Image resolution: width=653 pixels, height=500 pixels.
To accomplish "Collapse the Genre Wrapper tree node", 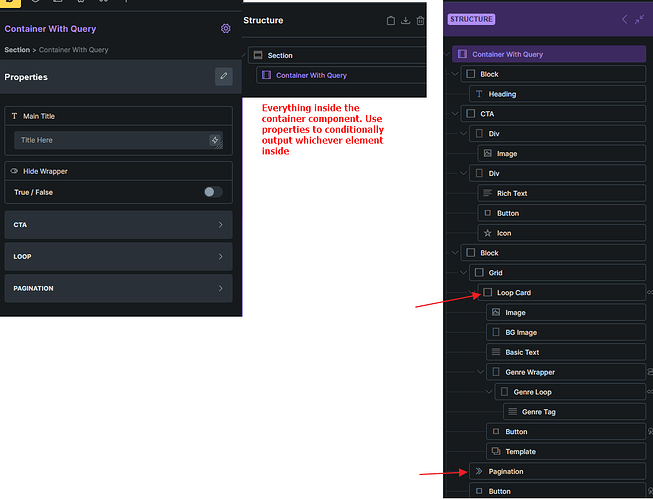I will point(483,372).
